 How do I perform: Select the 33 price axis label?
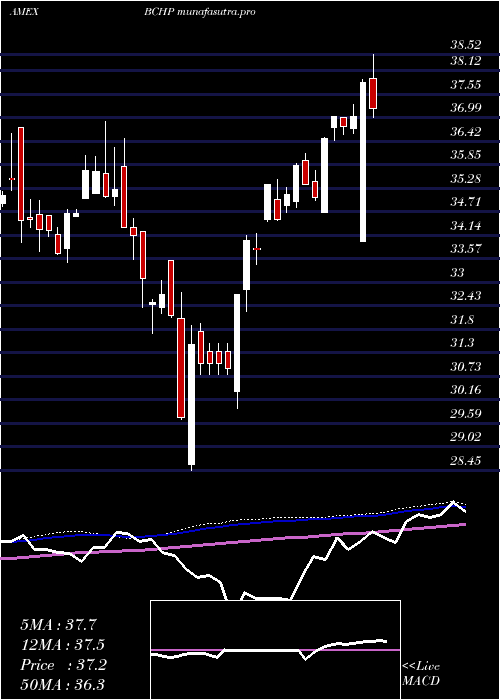[457, 272]
